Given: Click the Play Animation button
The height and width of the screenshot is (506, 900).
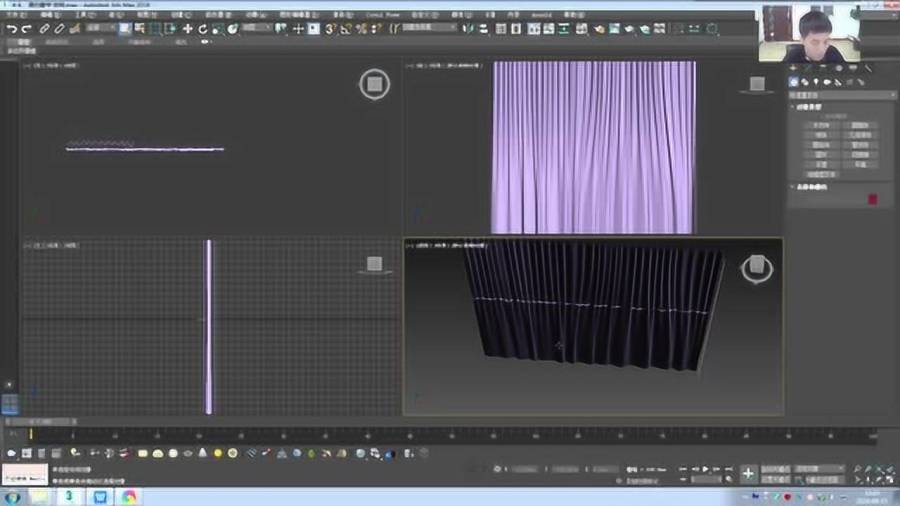Looking at the screenshot, I should click(706, 469).
